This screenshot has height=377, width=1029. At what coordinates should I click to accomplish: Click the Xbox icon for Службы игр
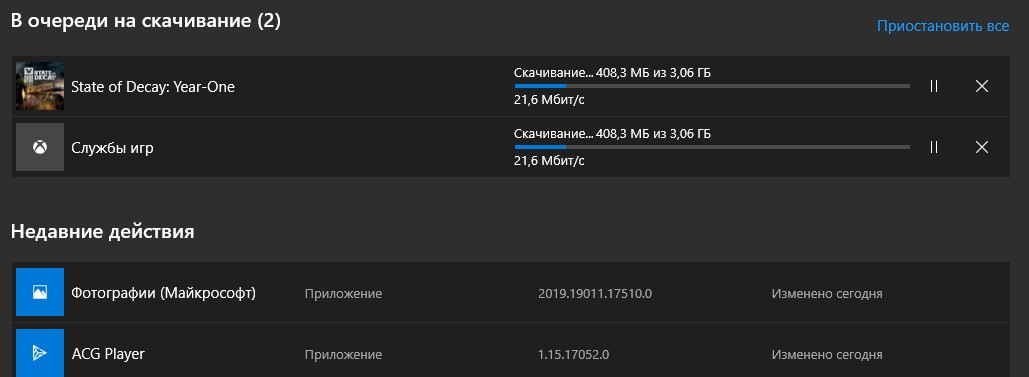(40, 147)
